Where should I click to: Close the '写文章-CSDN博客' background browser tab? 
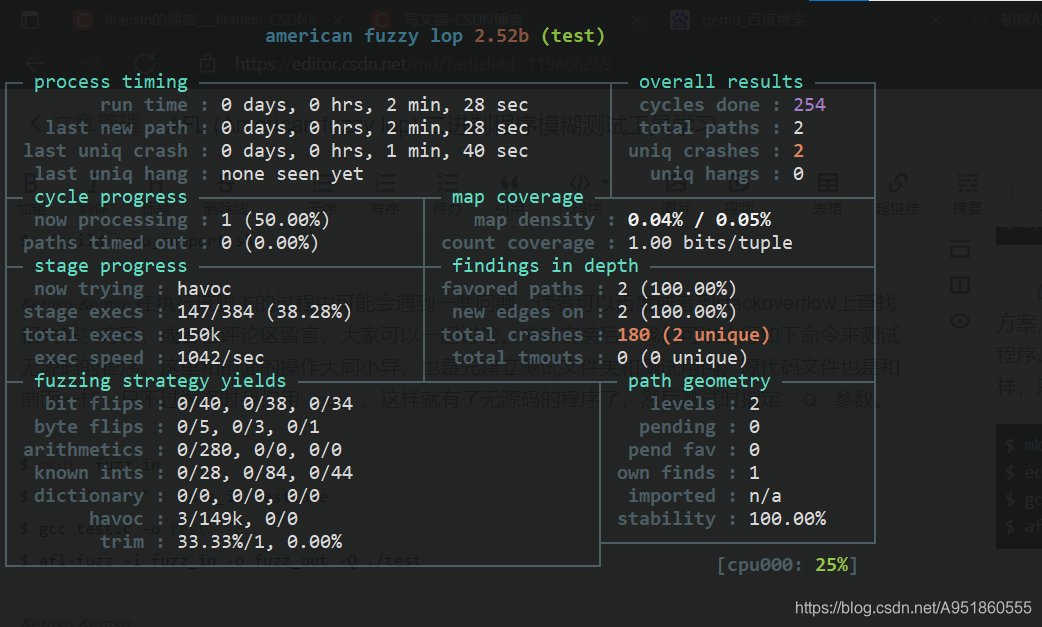coord(636,21)
